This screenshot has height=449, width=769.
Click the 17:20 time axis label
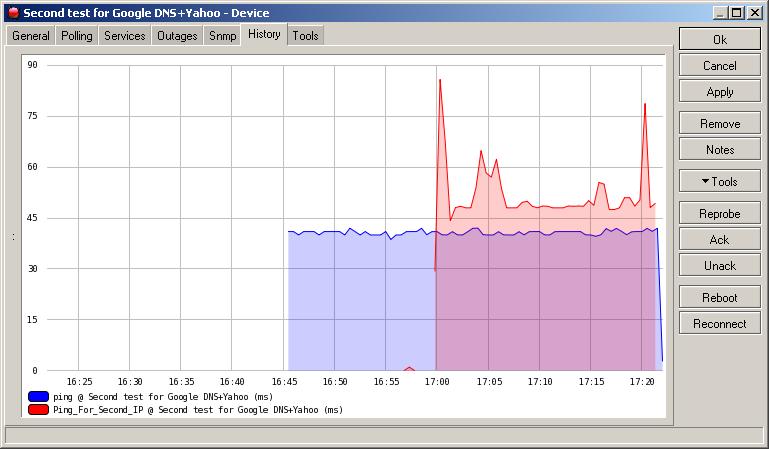click(x=641, y=381)
